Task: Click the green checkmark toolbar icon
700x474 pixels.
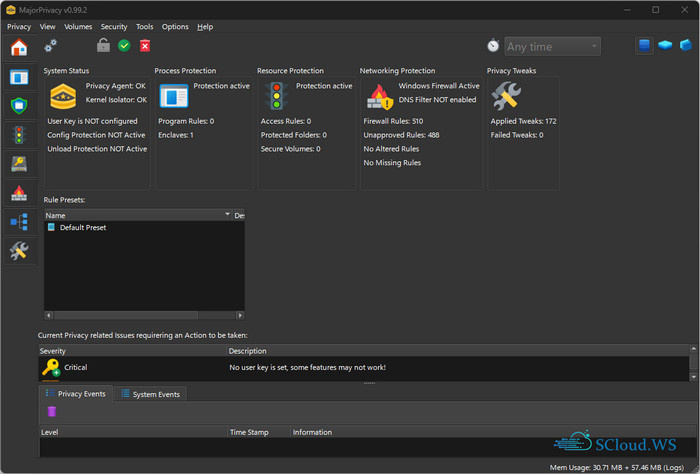Action: click(x=124, y=46)
